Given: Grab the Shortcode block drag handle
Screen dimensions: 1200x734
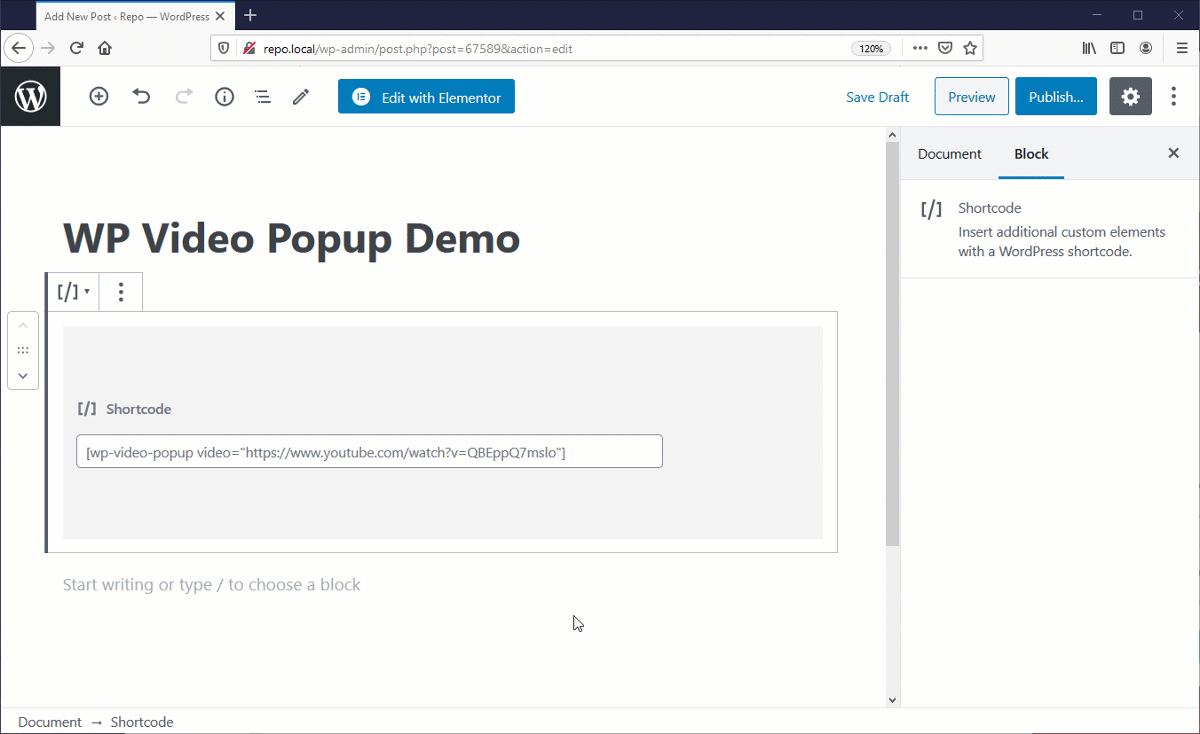Looking at the screenshot, I should click(x=23, y=351).
